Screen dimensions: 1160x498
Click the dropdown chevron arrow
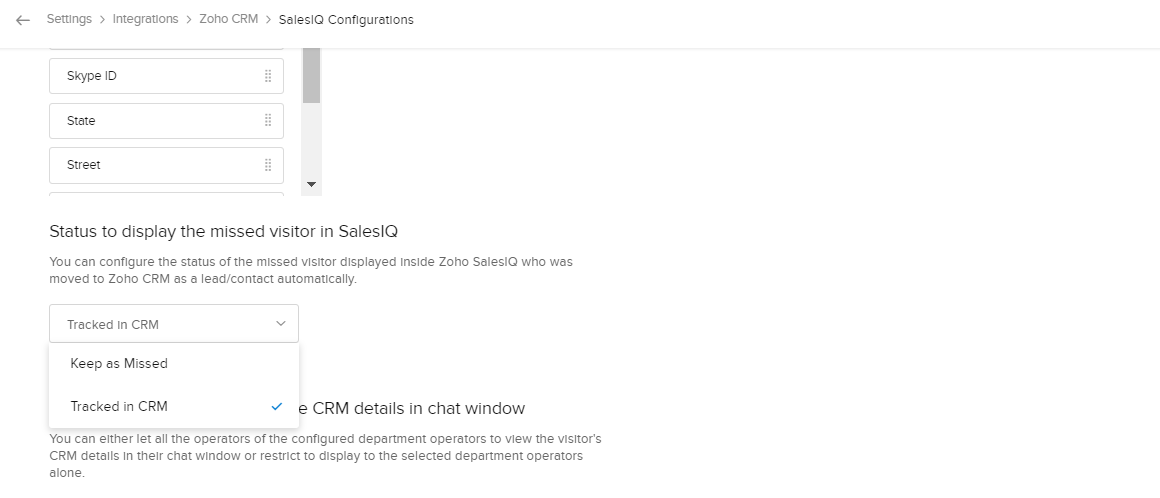280,324
